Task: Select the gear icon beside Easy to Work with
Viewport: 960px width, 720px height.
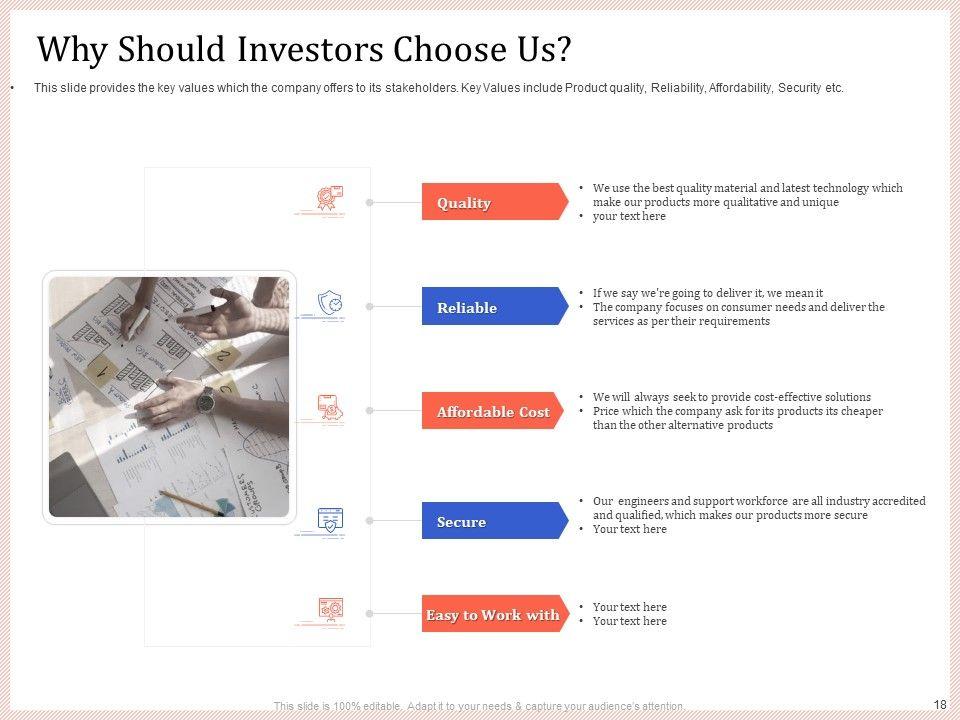Action: coord(330,608)
